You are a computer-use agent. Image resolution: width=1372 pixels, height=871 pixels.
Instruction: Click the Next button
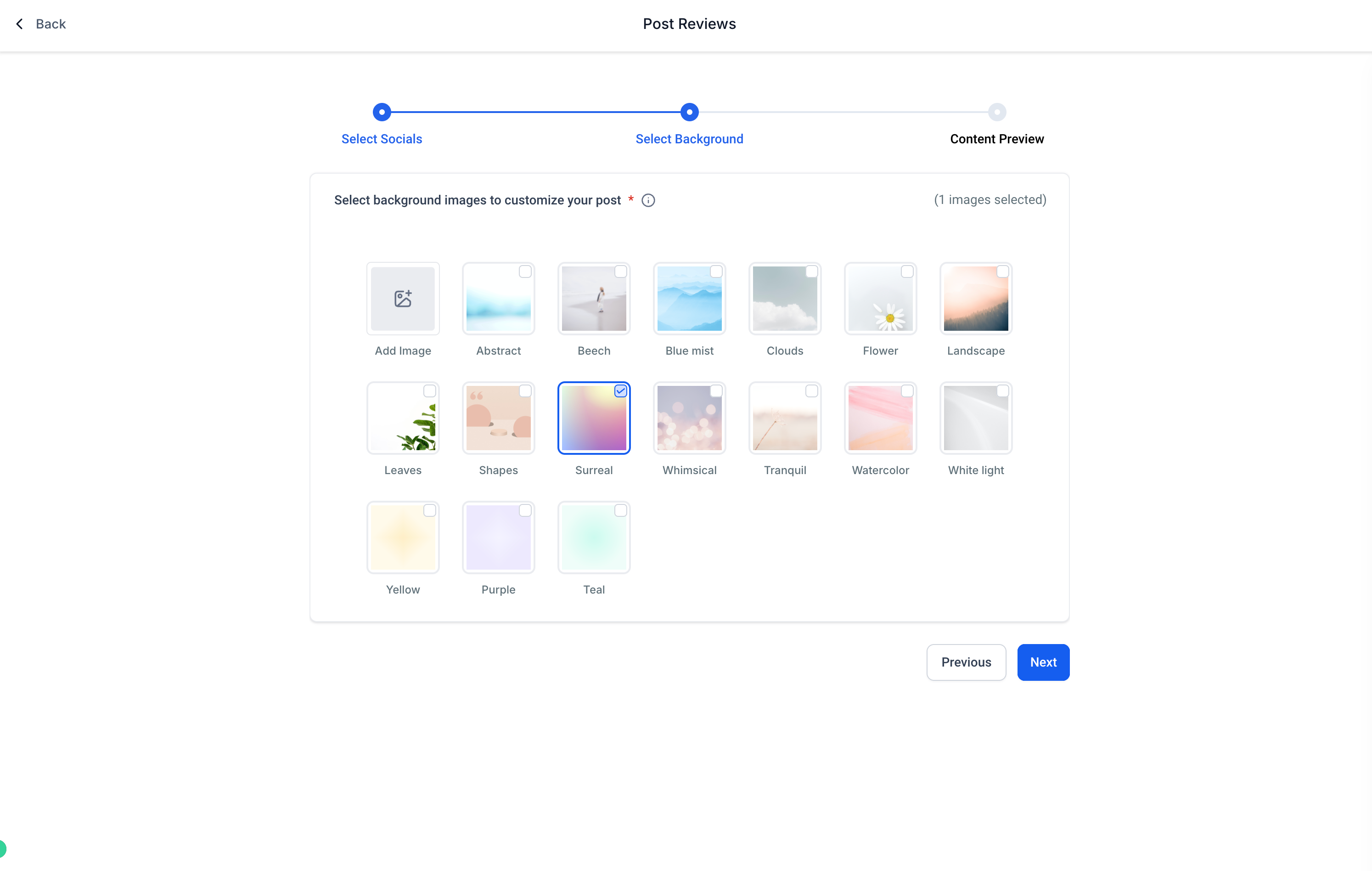[x=1043, y=662]
